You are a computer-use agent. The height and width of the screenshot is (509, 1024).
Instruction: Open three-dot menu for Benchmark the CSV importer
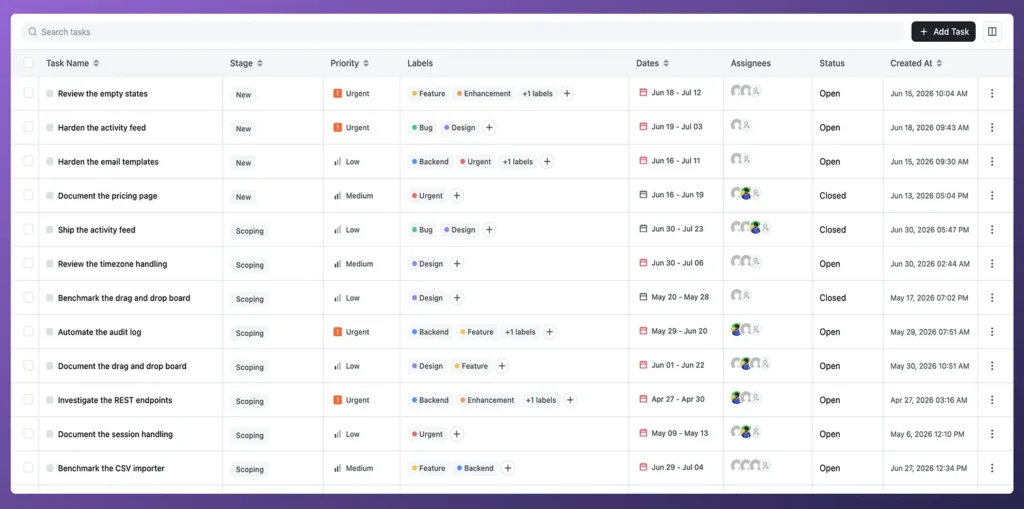(x=992, y=468)
